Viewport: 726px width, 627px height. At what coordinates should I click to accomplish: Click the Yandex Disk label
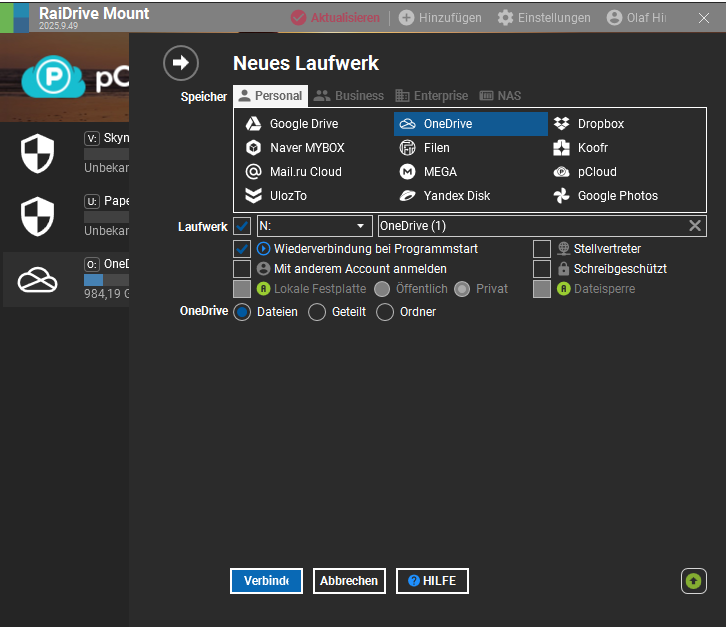point(457,195)
